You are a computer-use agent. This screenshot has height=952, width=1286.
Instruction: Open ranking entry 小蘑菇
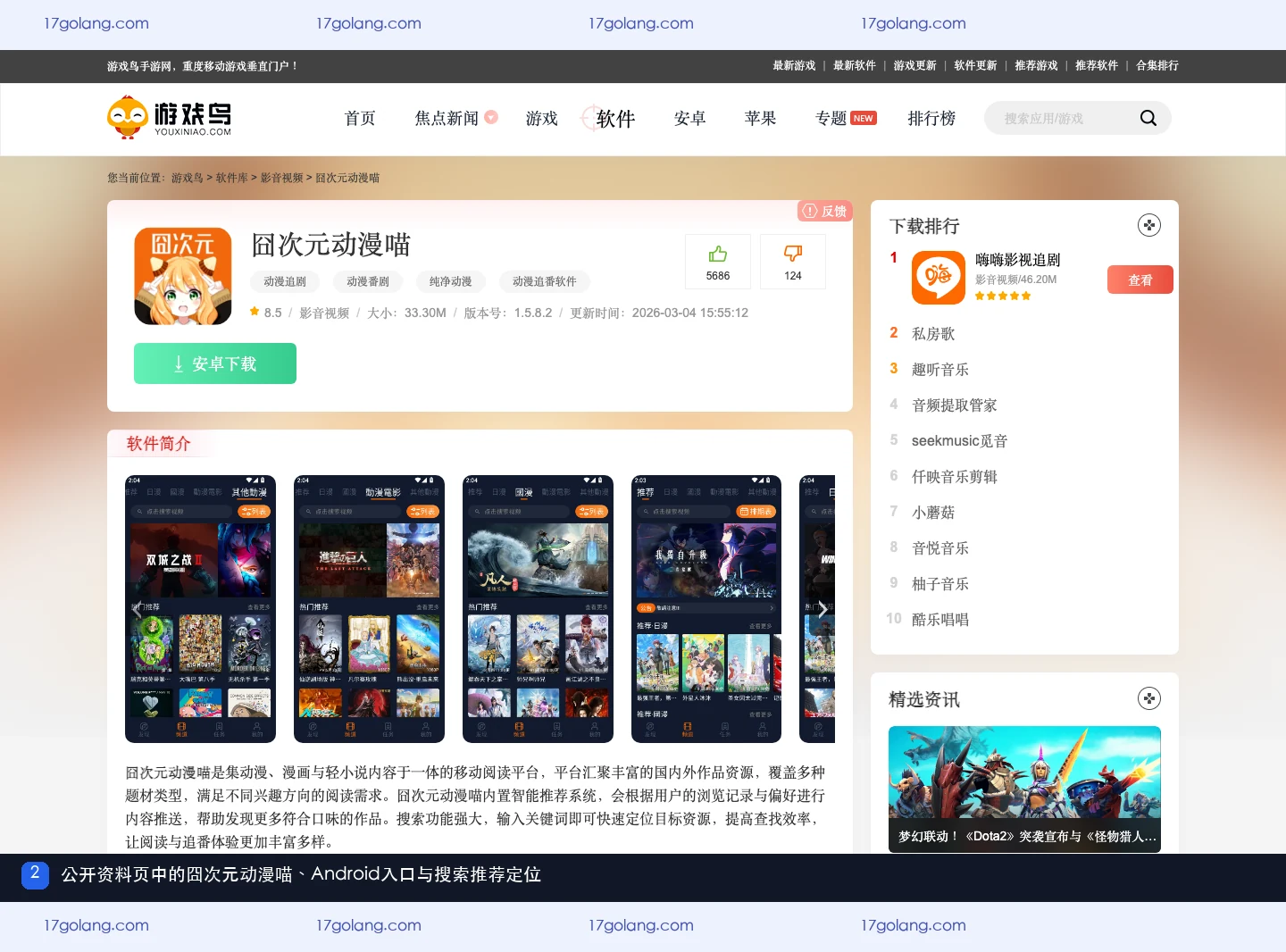click(x=933, y=512)
